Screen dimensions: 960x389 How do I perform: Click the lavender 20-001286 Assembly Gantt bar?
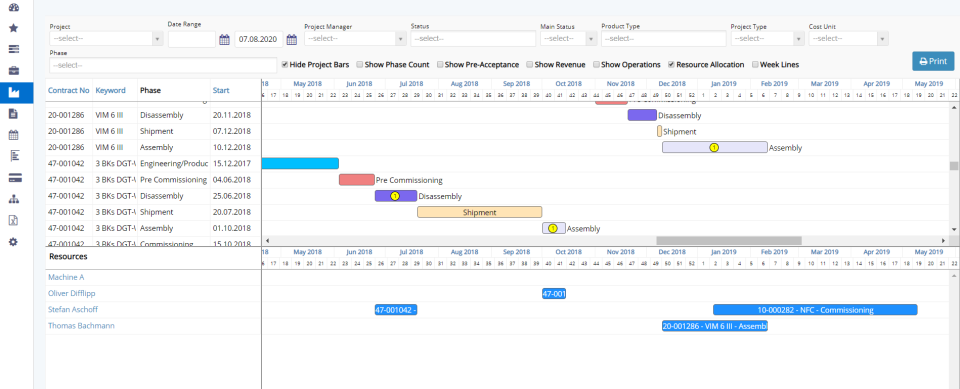point(714,148)
